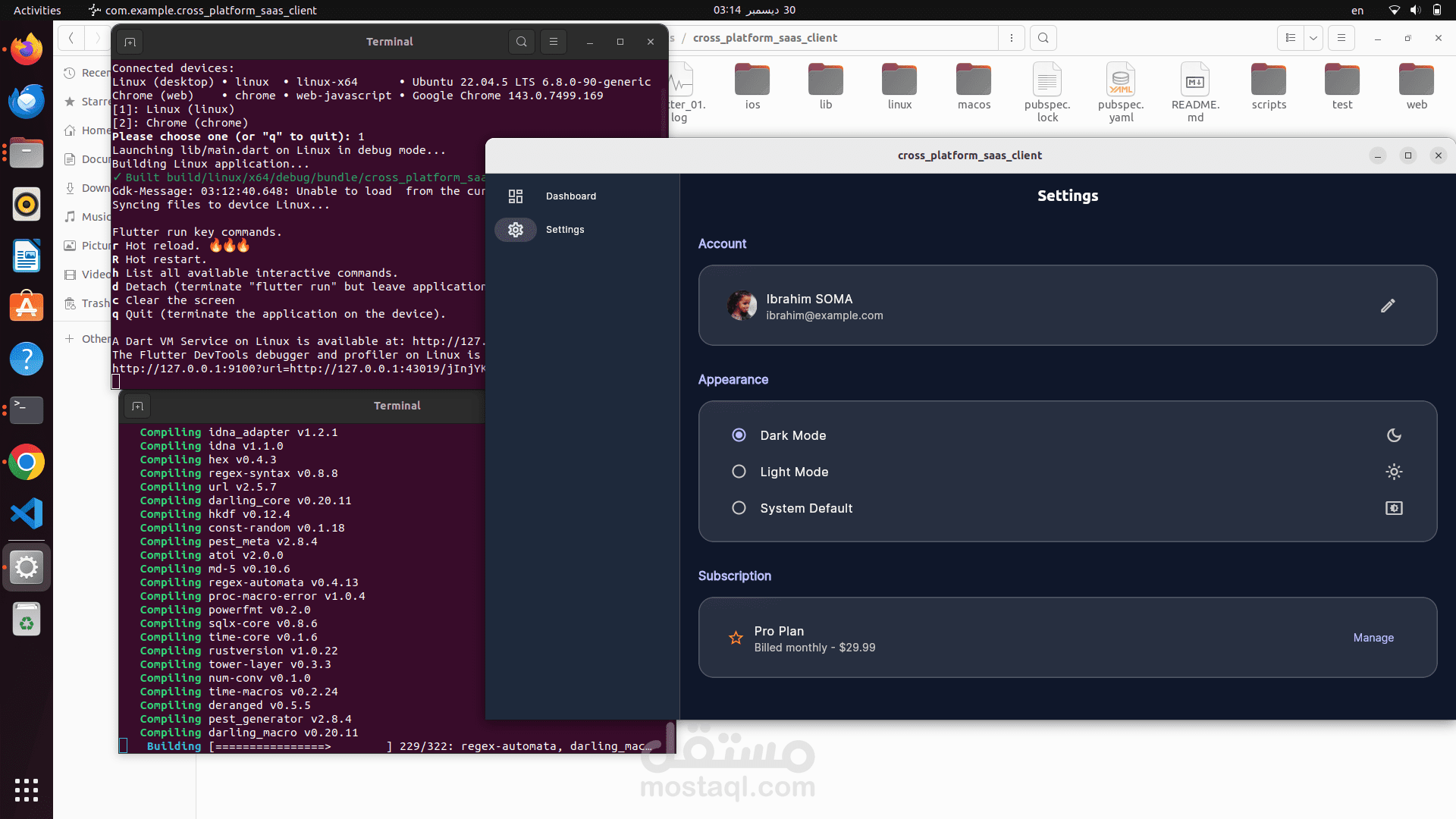The image size is (1456, 819).
Task: Click the star icon next to Pro Plan
Action: (736, 638)
